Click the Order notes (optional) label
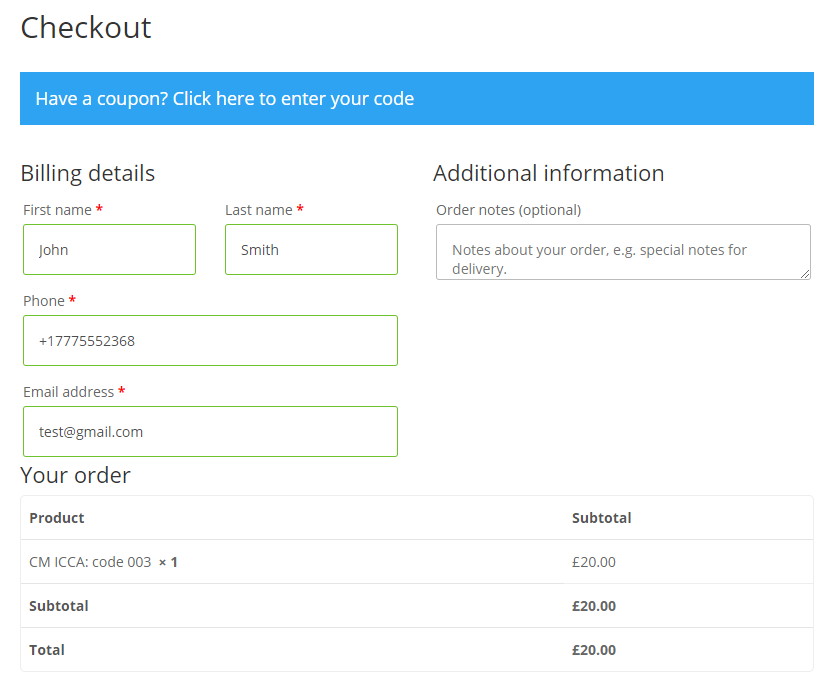The width and height of the screenshot is (827, 681). [508, 210]
